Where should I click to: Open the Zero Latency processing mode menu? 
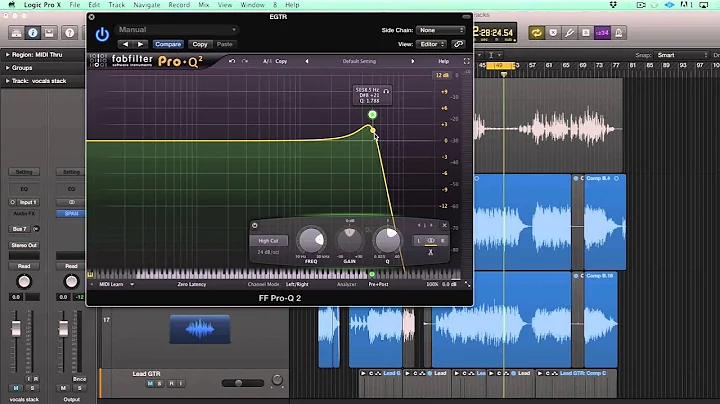coord(191,284)
